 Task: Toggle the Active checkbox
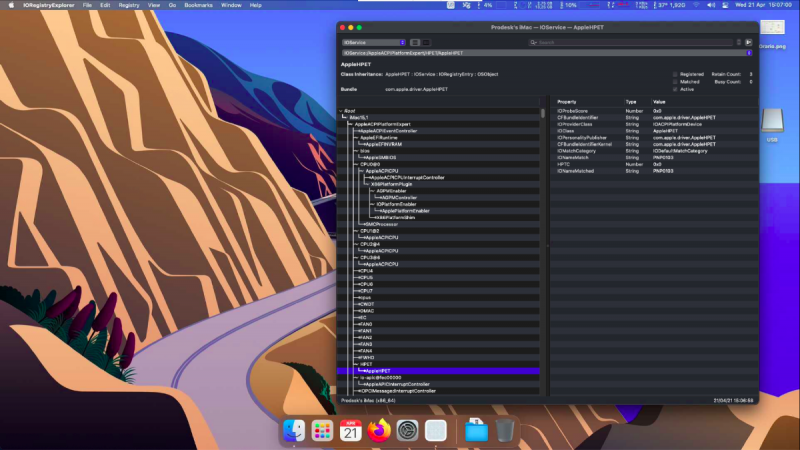tap(675, 89)
